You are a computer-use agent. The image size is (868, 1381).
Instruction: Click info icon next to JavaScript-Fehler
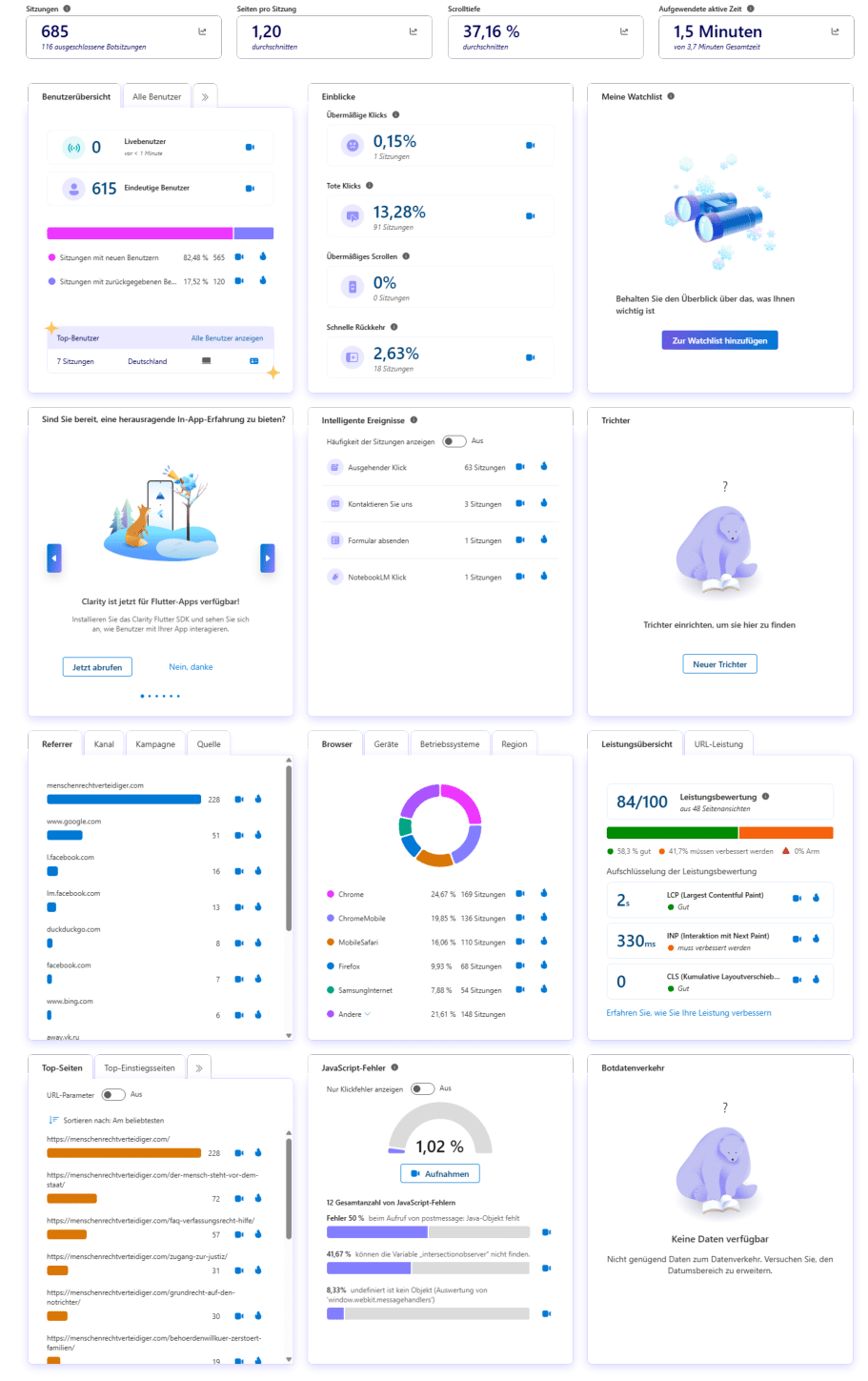click(x=394, y=1067)
